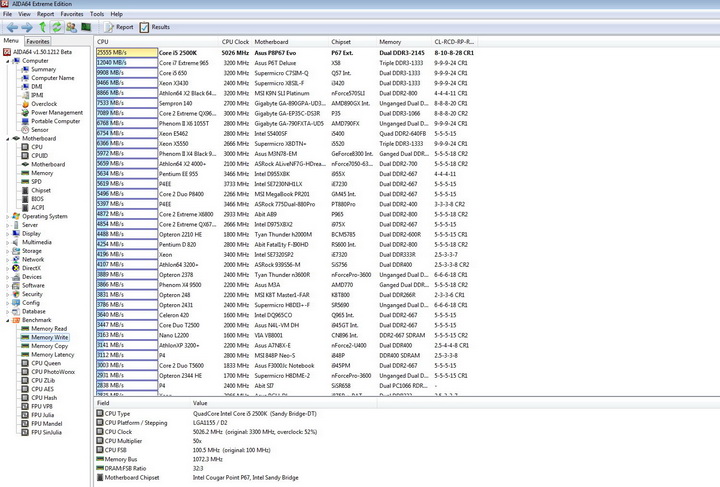Select the CPUID chip icon
This screenshot has height=487, width=720.
click(25, 156)
